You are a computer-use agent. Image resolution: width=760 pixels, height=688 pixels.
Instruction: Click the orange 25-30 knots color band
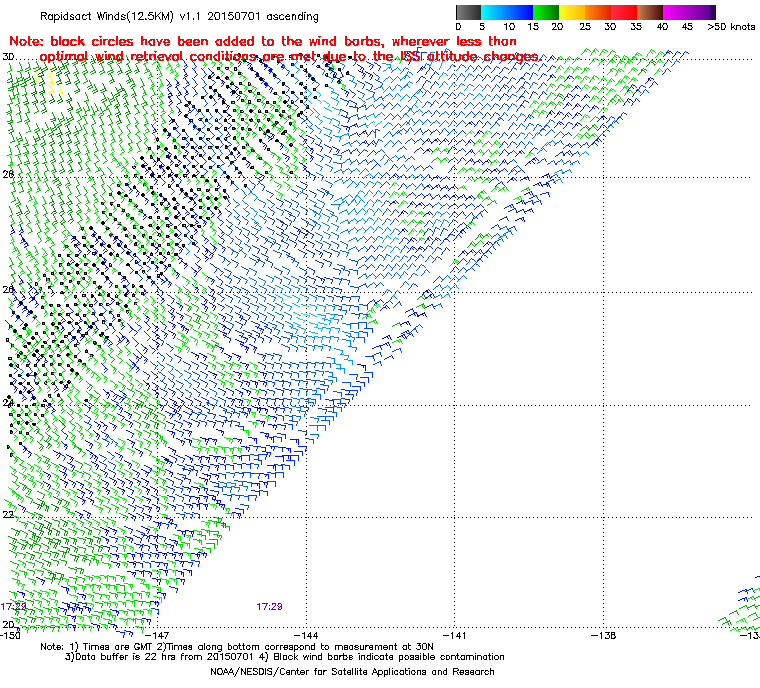598,12
